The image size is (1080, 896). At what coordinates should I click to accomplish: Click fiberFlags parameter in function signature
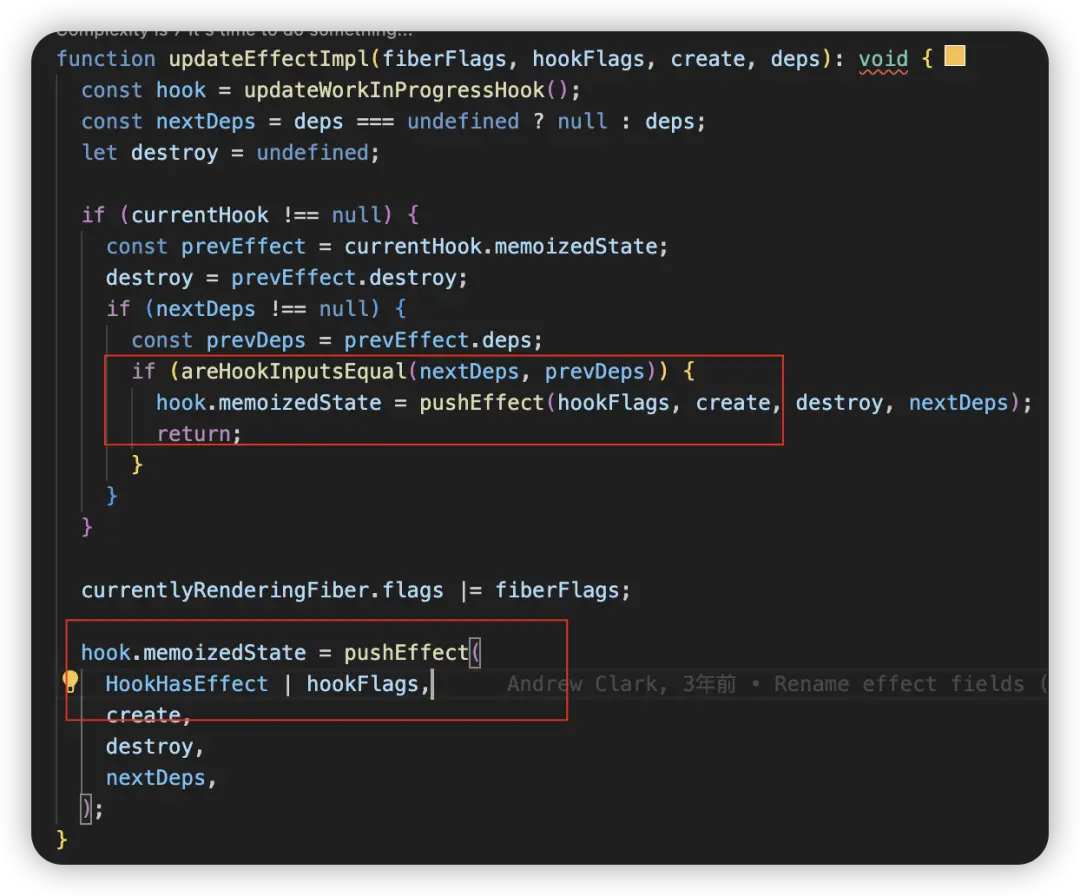(x=444, y=59)
